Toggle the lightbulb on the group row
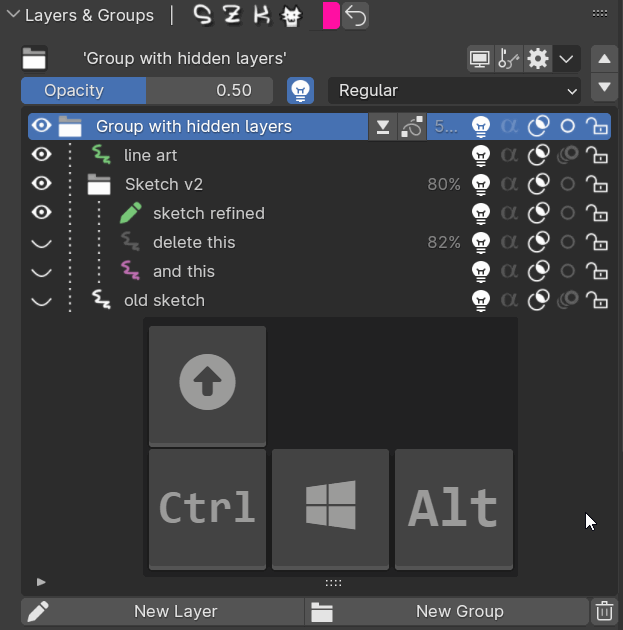The image size is (623, 630). 481,127
